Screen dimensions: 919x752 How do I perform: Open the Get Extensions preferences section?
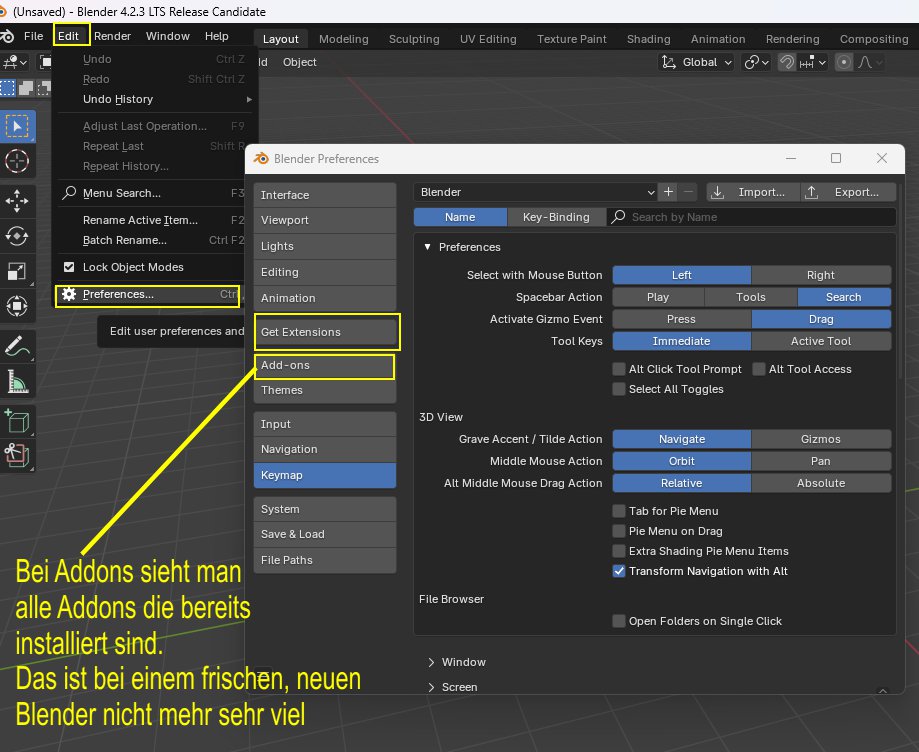pyautogui.click(x=325, y=332)
